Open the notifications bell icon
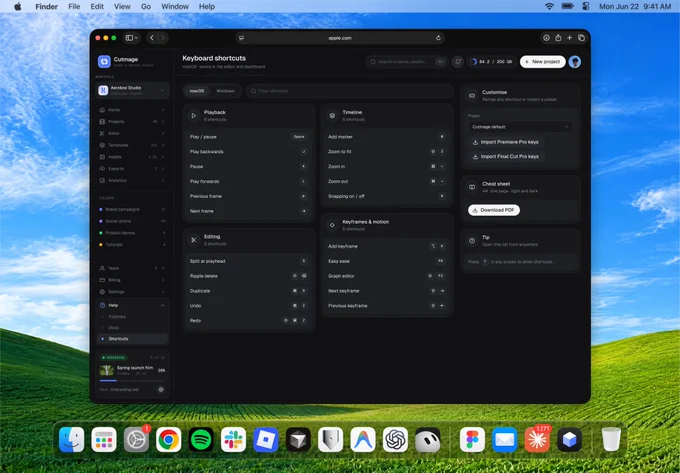 point(458,62)
